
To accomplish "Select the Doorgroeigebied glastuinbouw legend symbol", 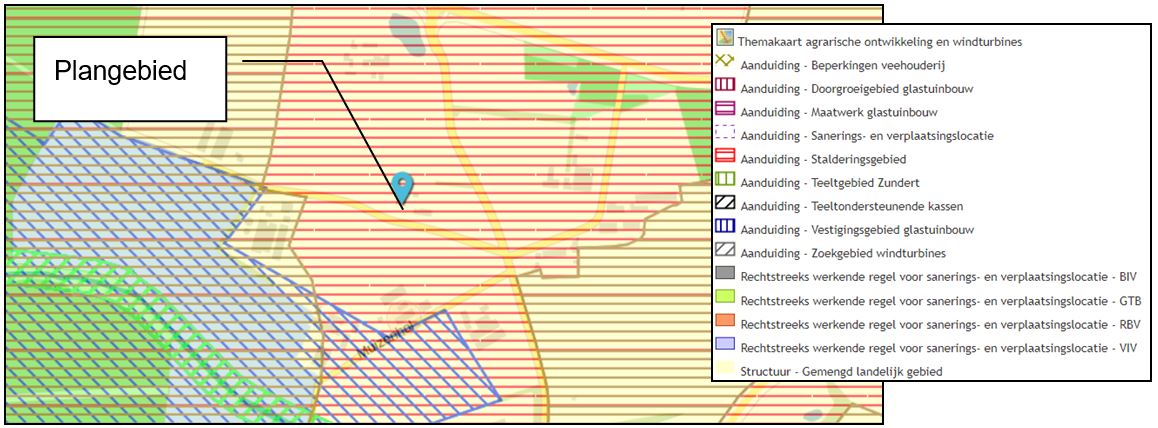I will [x=724, y=86].
